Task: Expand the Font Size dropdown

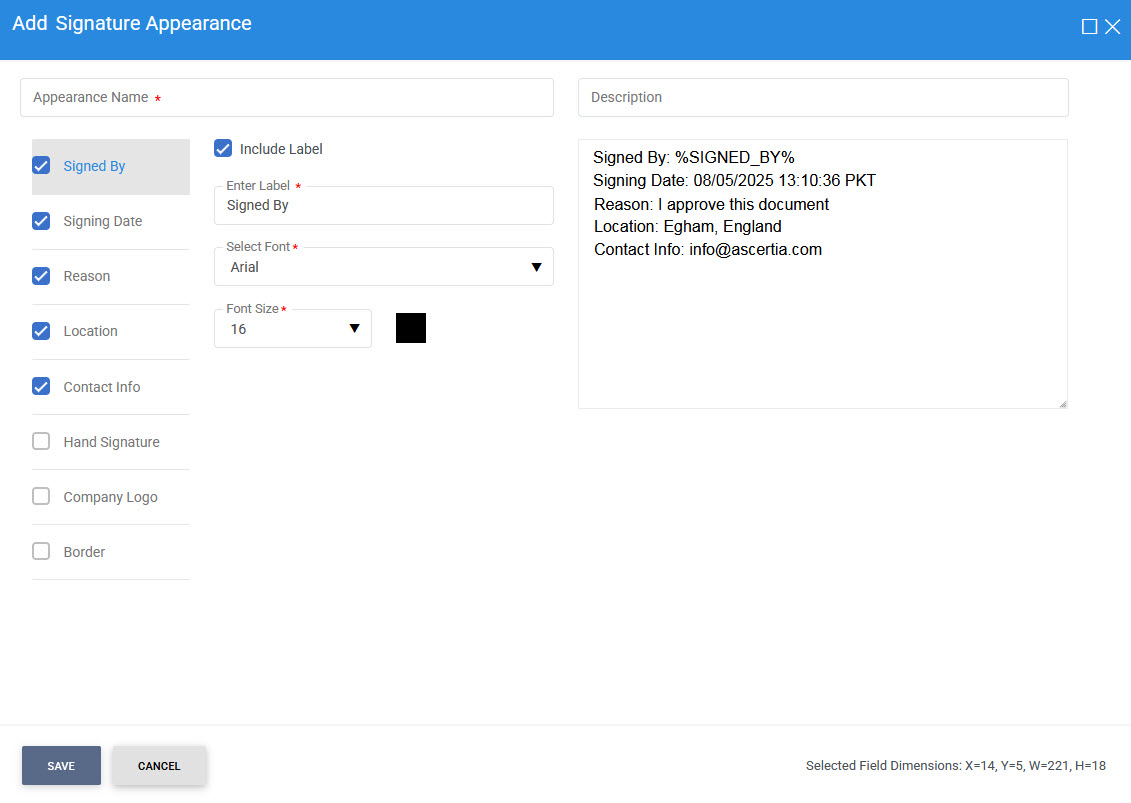Action: (292, 329)
